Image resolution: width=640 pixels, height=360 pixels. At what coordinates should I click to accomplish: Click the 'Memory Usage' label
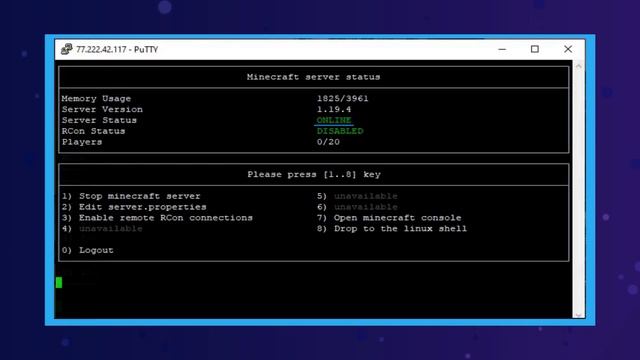tap(96, 98)
